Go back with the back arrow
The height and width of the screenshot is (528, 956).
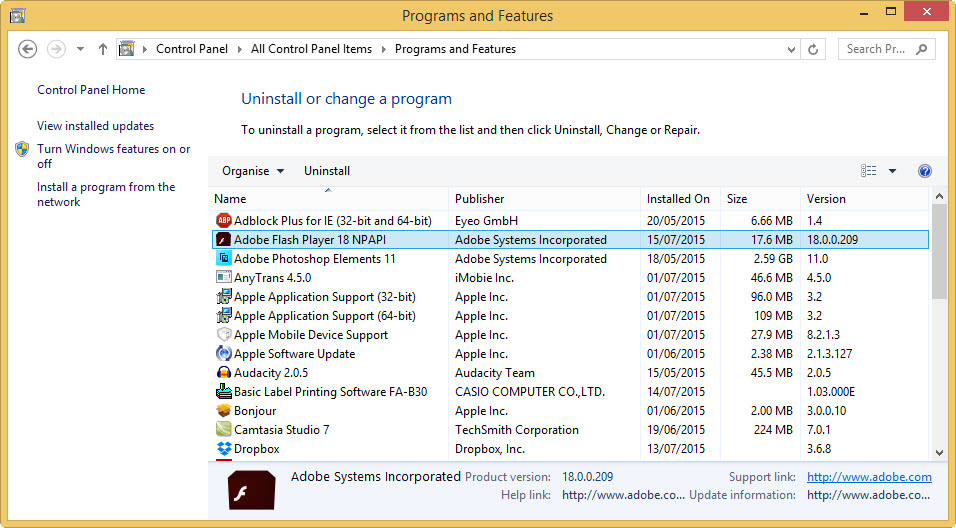point(27,49)
